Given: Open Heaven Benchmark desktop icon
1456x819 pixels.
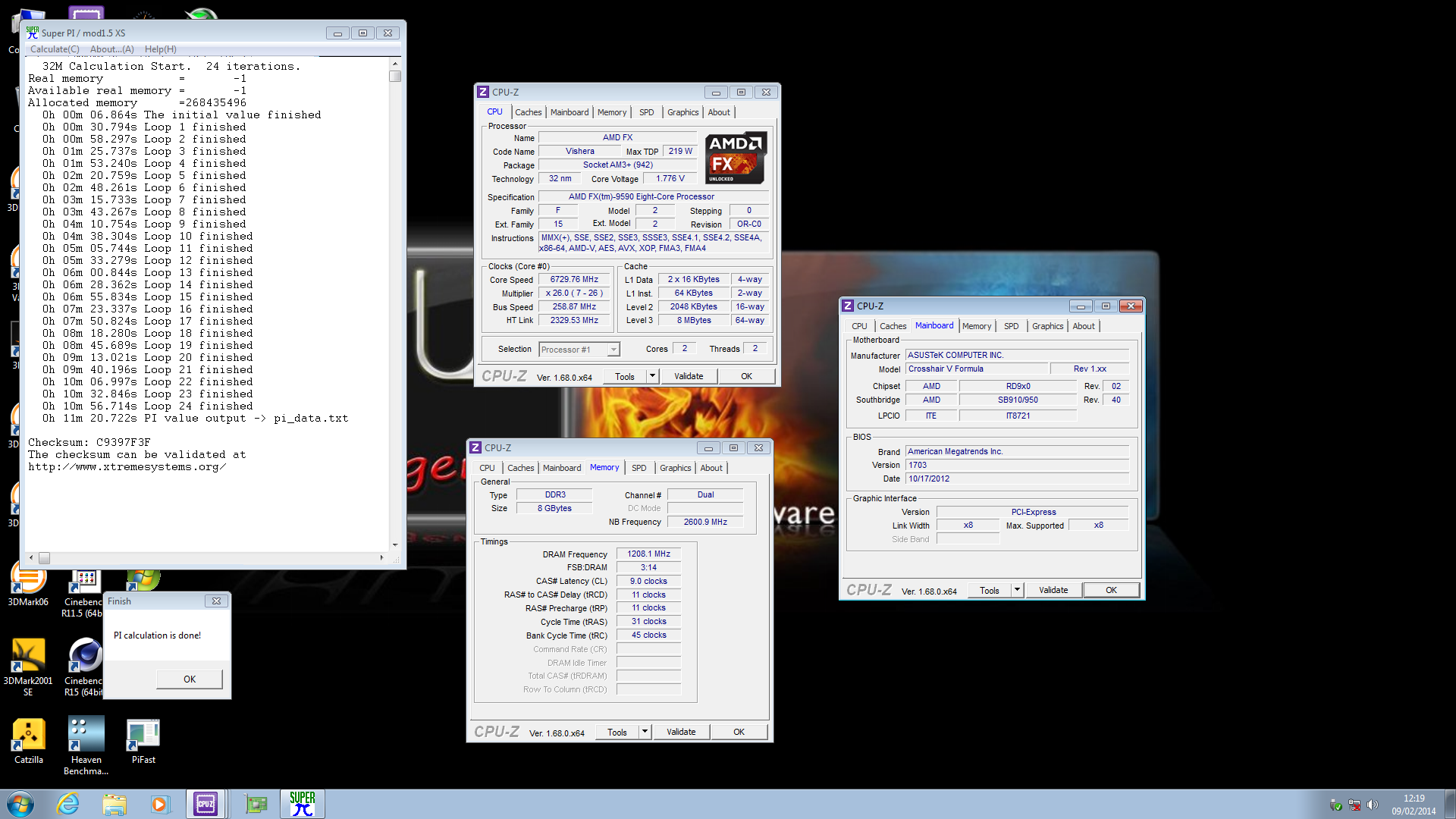Looking at the screenshot, I should coord(86,746).
